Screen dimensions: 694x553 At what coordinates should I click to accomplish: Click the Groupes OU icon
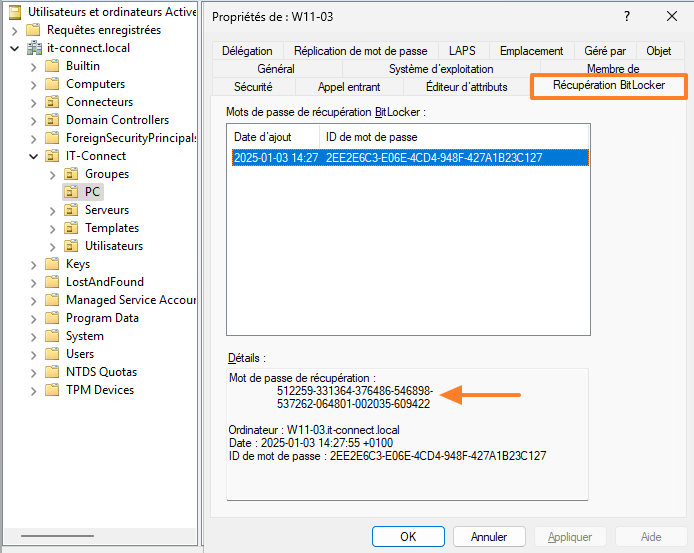(71, 174)
